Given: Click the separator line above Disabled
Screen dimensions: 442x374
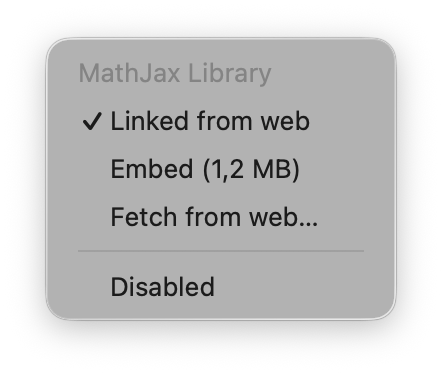Looking at the screenshot, I should [221, 251].
